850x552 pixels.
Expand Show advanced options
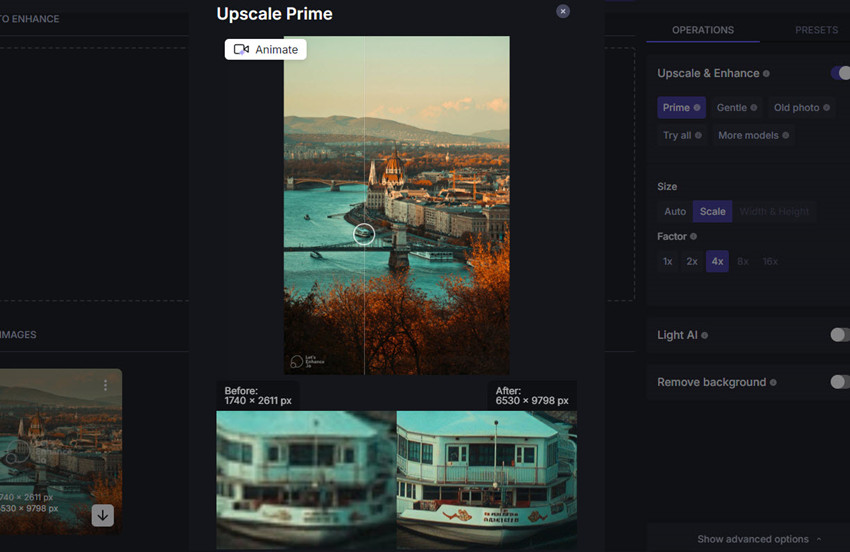[x=759, y=539]
